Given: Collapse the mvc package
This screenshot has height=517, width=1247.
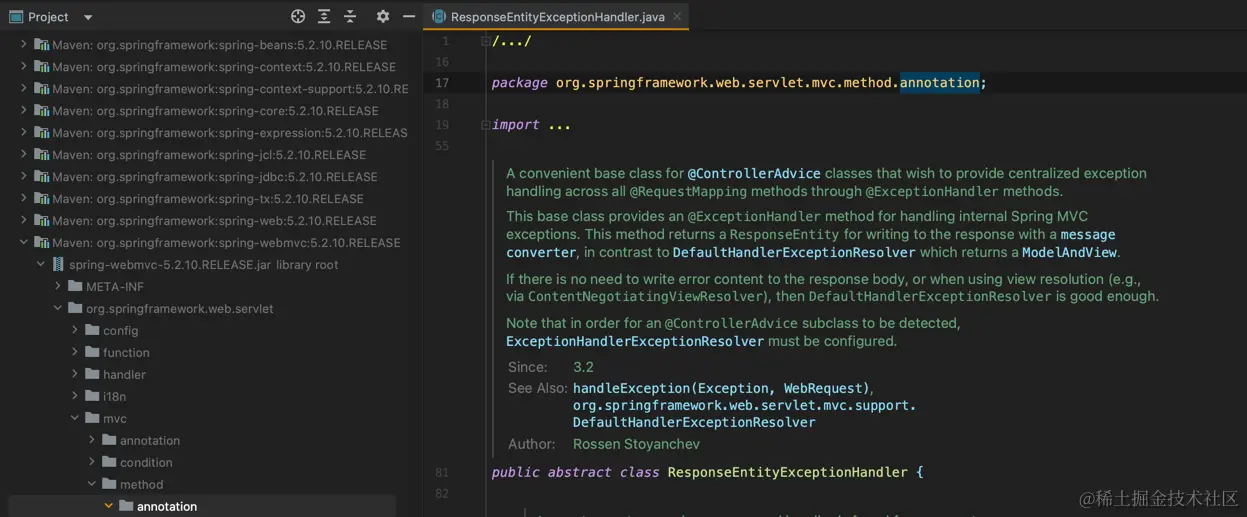Looking at the screenshot, I should pyautogui.click(x=75, y=418).
